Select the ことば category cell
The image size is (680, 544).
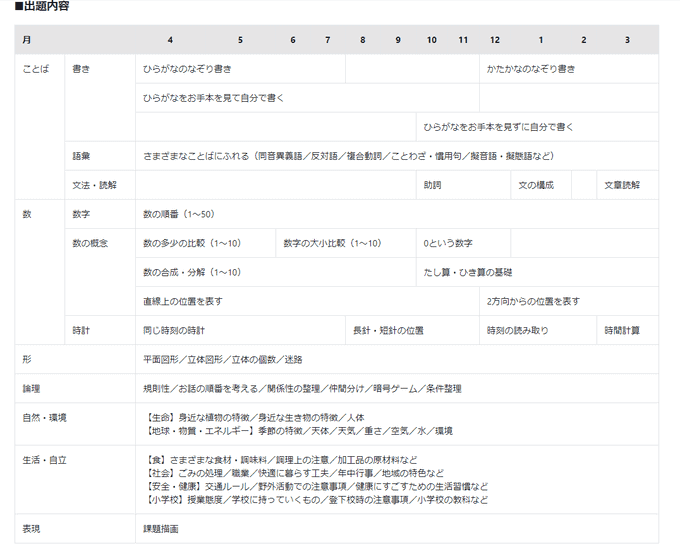pyautogui.click(x=36, y=69)
